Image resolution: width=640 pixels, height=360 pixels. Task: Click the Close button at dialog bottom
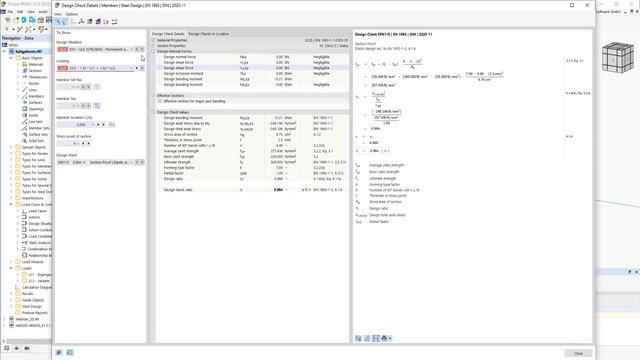pyautogui.click(x=578, y=353)
